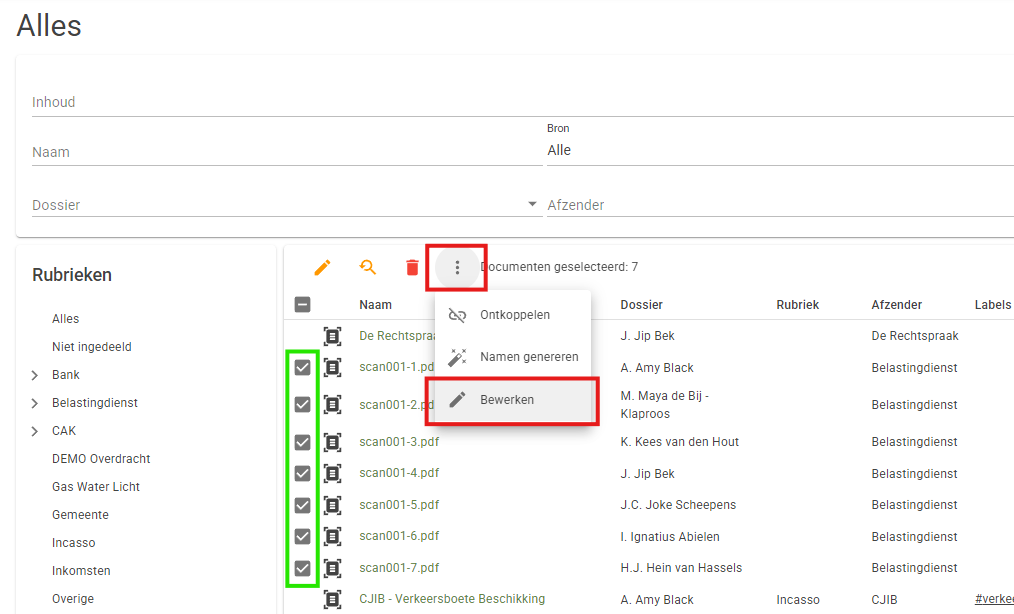Open the scan001-5.pdf document link

point(399,505)
